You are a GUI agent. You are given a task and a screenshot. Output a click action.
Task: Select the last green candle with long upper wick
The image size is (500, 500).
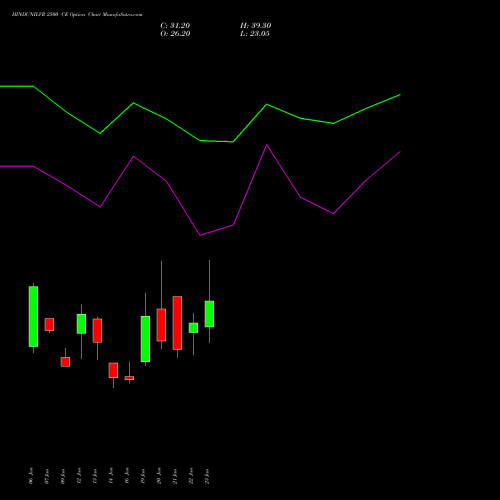(209, 314)
